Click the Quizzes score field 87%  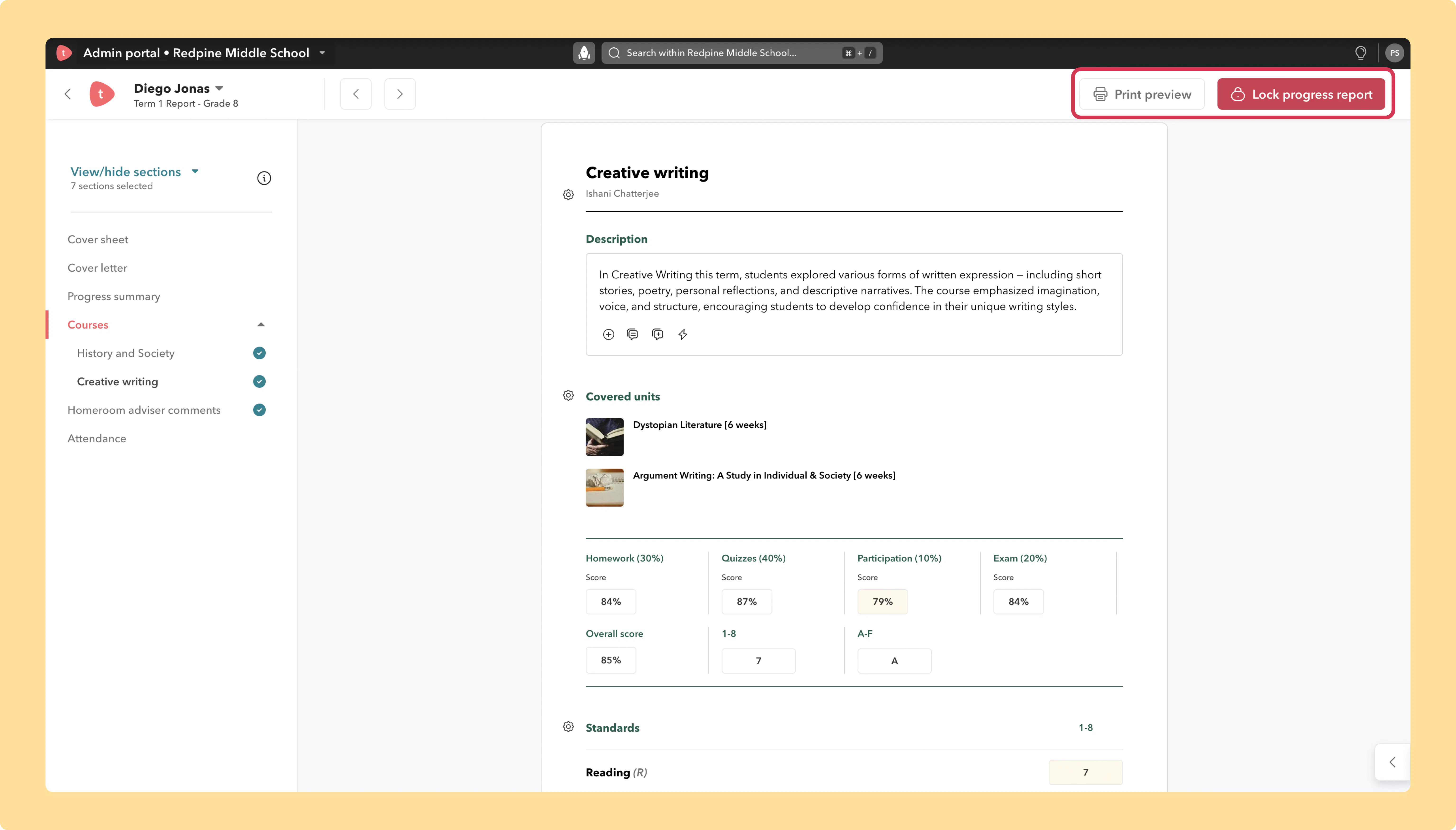(x=746, y=602)
